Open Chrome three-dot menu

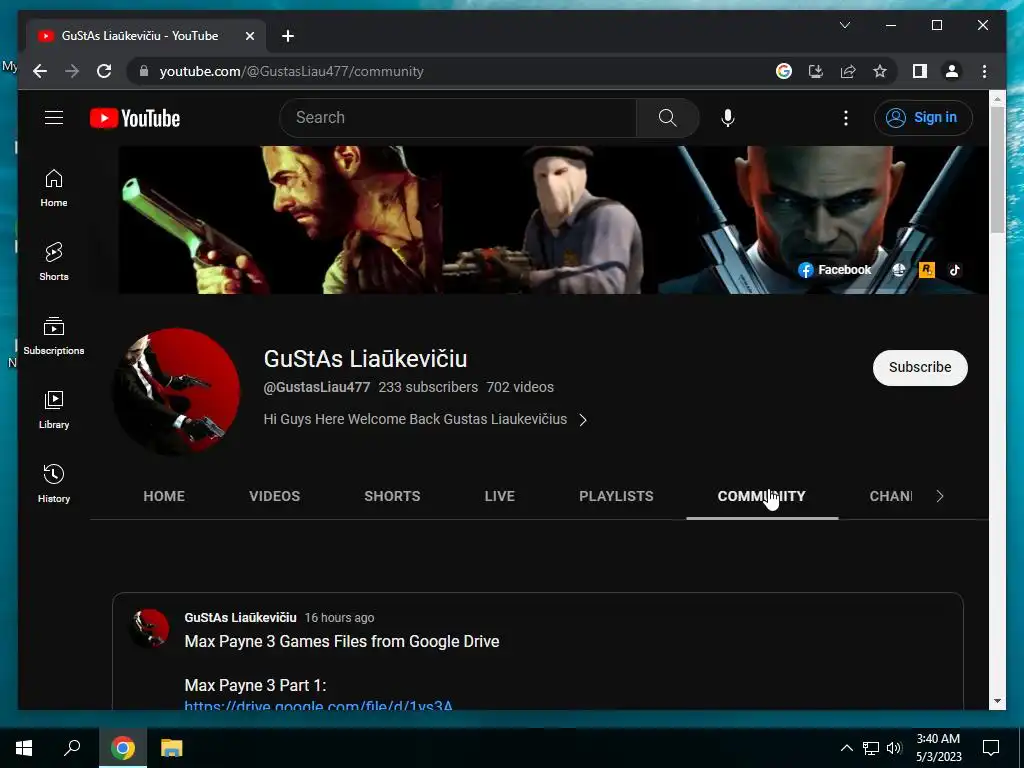pos(984,71)
